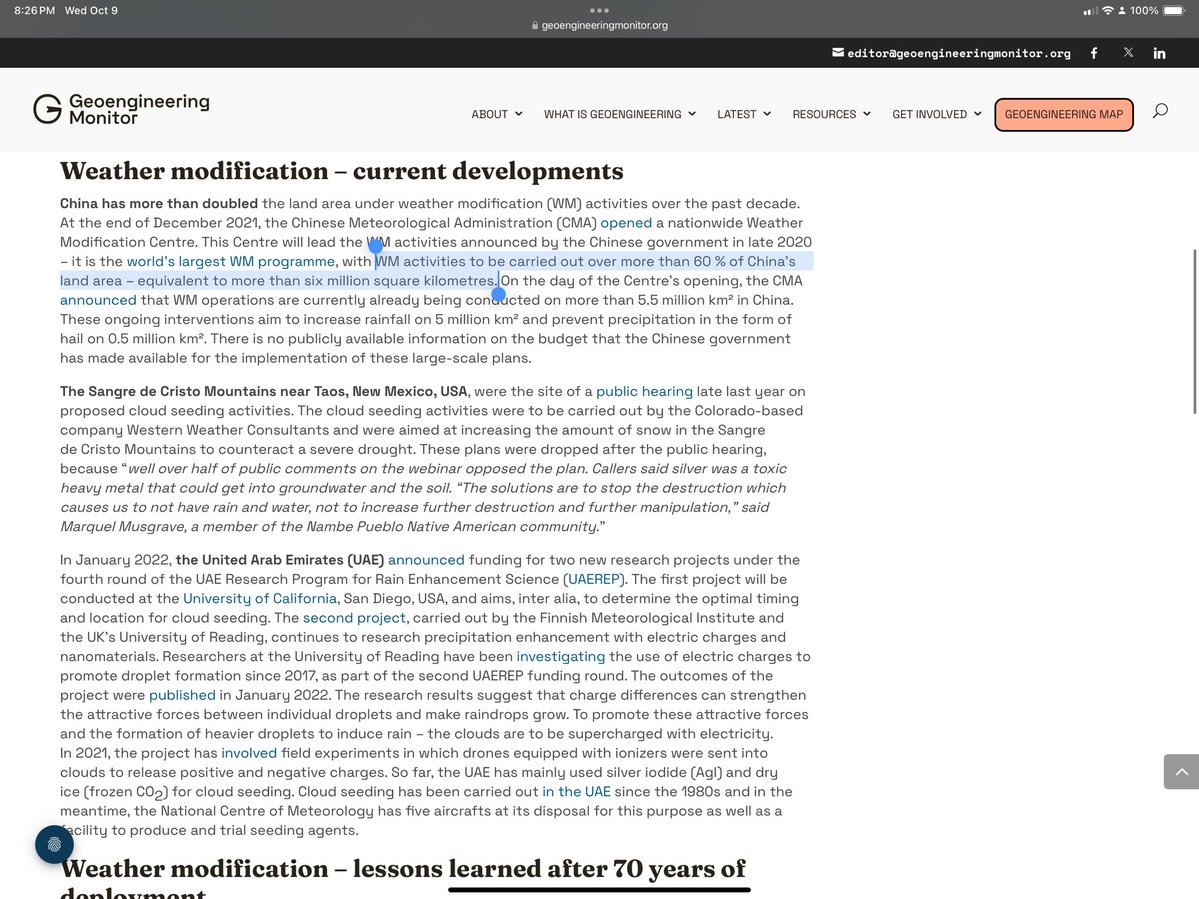This screenshot has width=1199, height=899.
Task: Open the Resources navigation menu
Action: click(831, 114)
